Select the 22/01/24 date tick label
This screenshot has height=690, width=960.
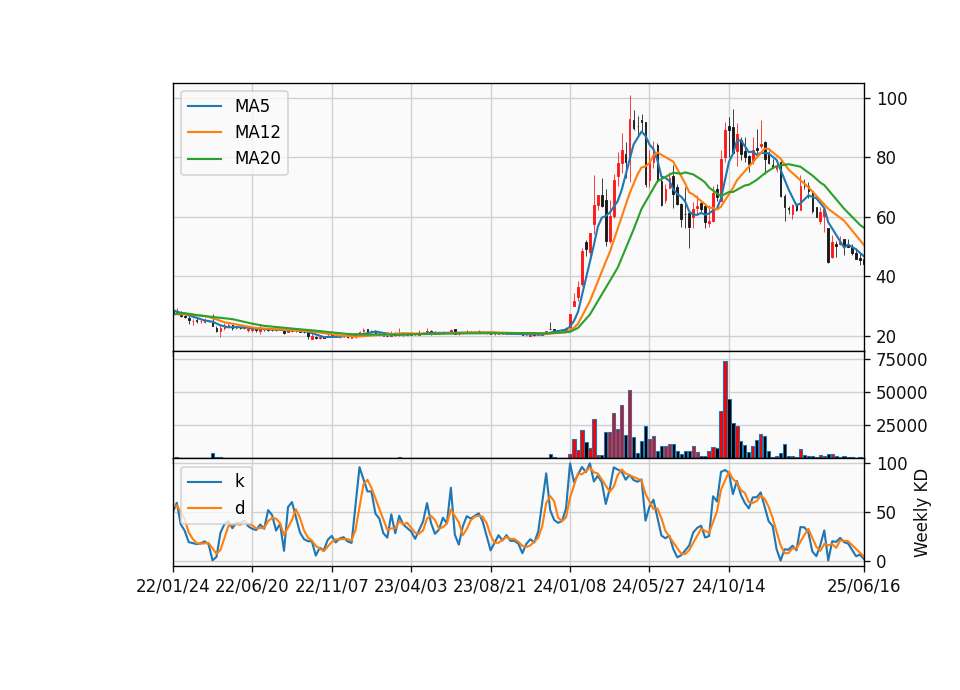[173, 586]
